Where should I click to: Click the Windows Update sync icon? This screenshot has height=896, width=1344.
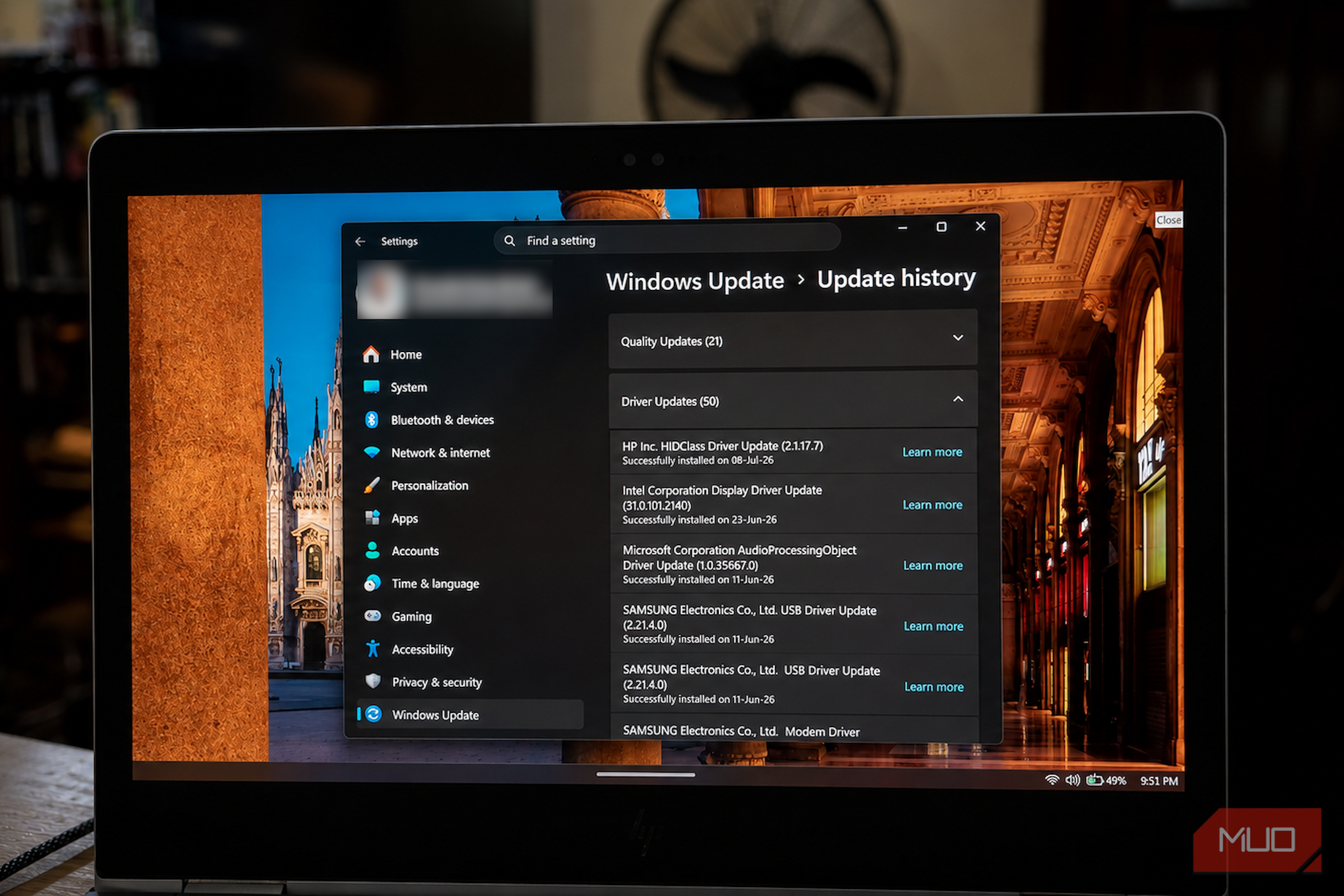(374, 714)
